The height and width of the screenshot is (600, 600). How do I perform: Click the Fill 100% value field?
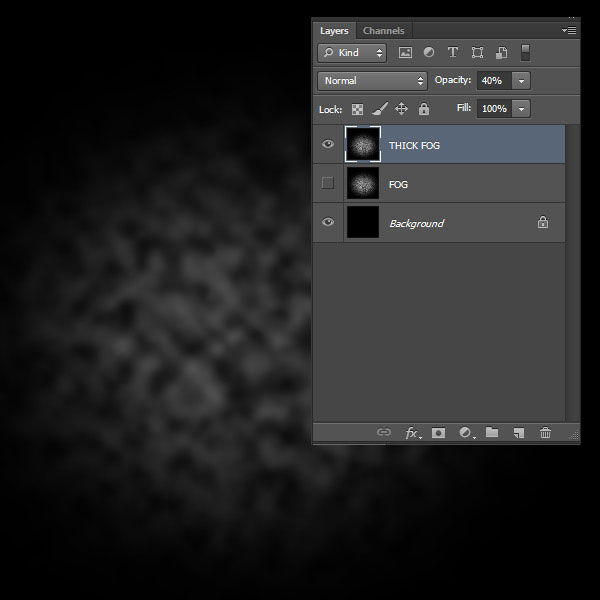494,109
